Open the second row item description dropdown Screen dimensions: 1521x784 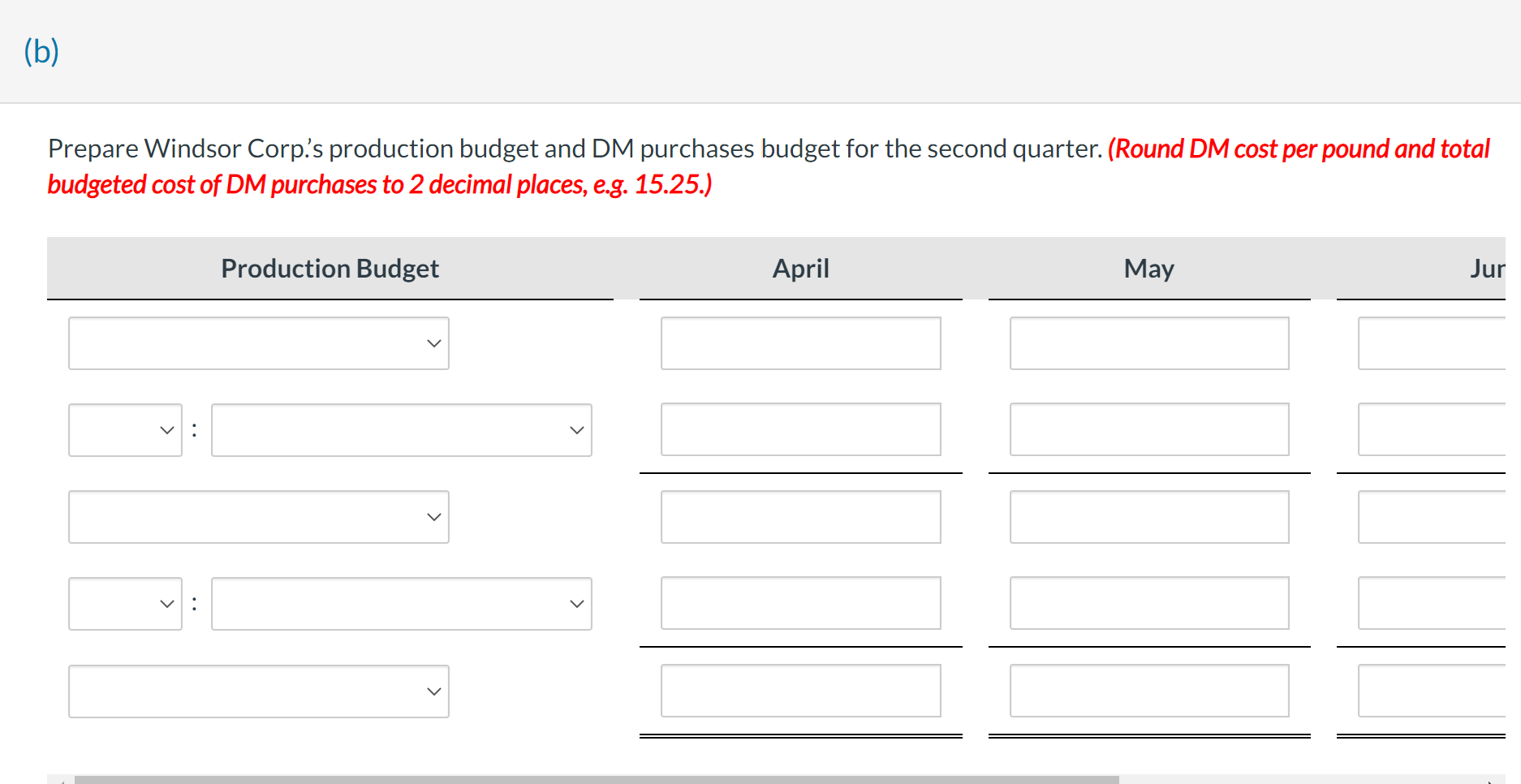(x=402, y=430)
